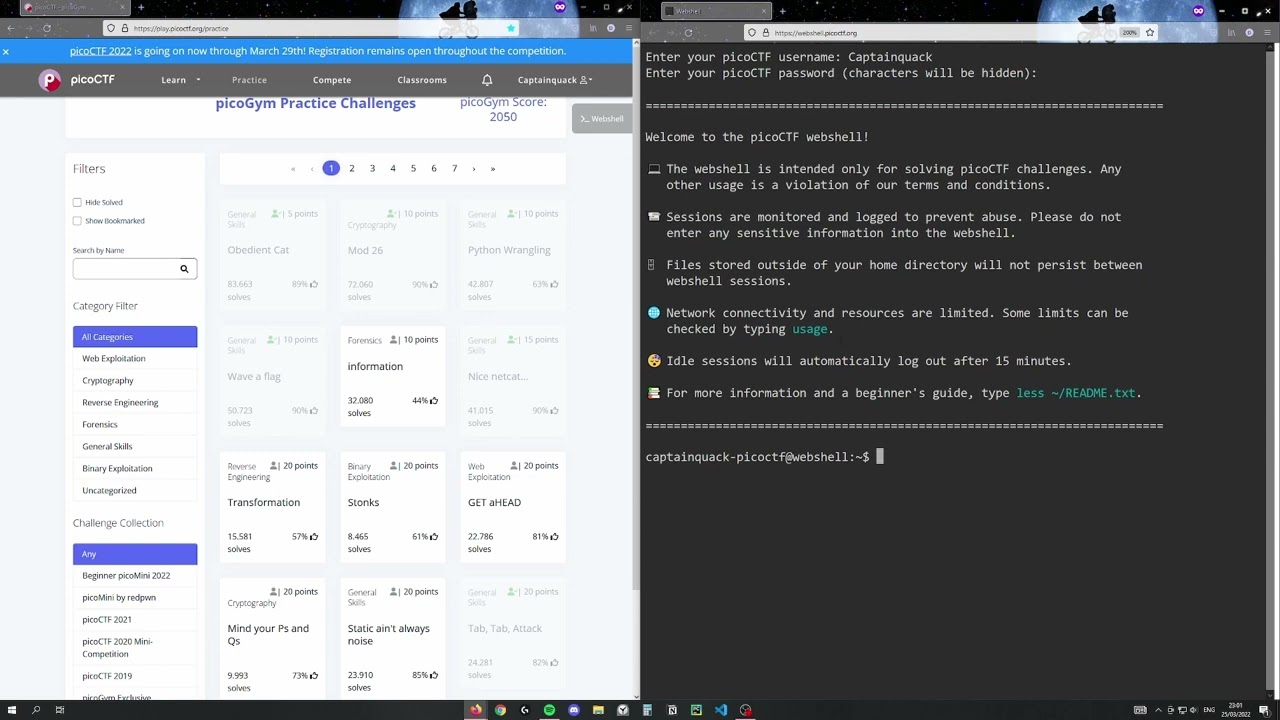Image resolution: width=1280 pixels, height=720 pixels.
Task: Go to next page using single chevron
Action: pyautogui.click(x=474, y=169)
